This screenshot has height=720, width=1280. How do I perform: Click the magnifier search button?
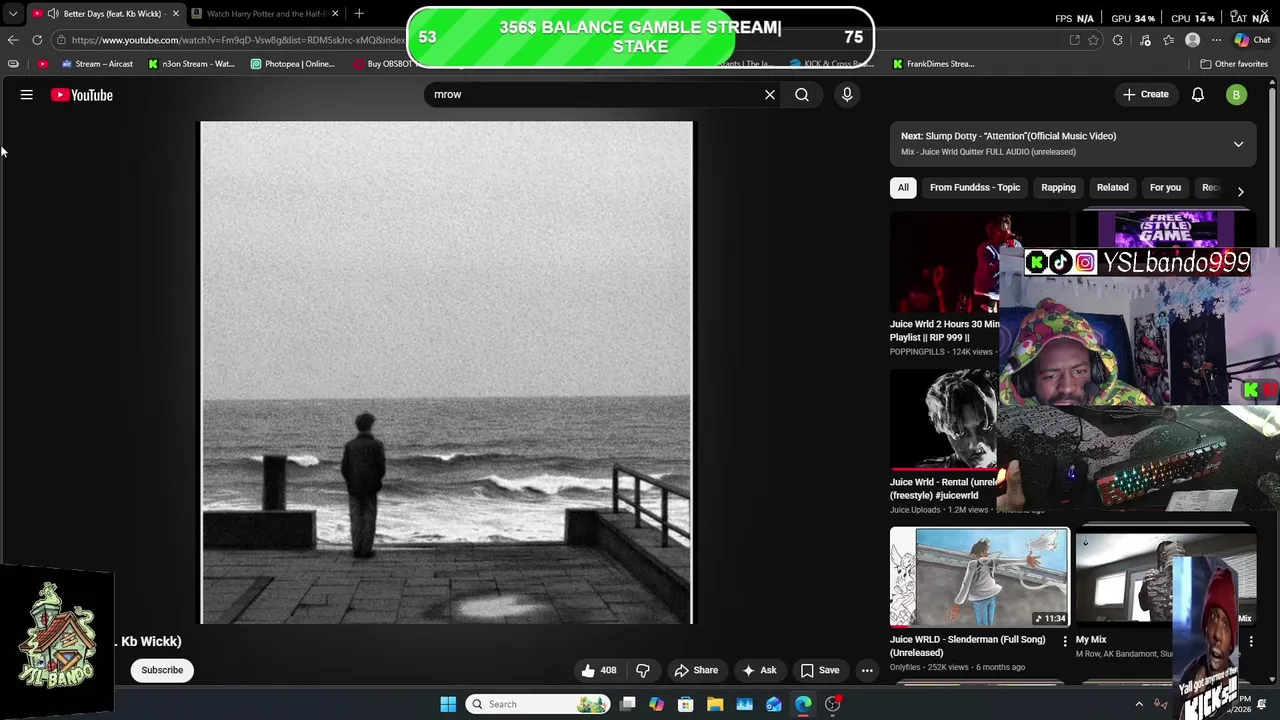click(x=802, y=94)
